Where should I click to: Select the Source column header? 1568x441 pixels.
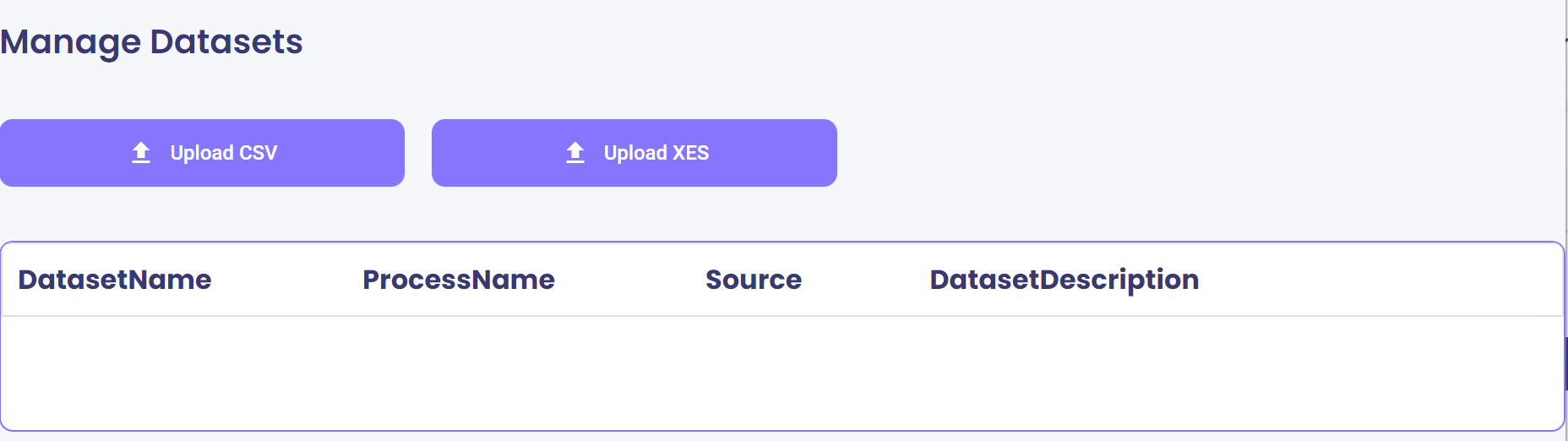[x=754, y=280]
